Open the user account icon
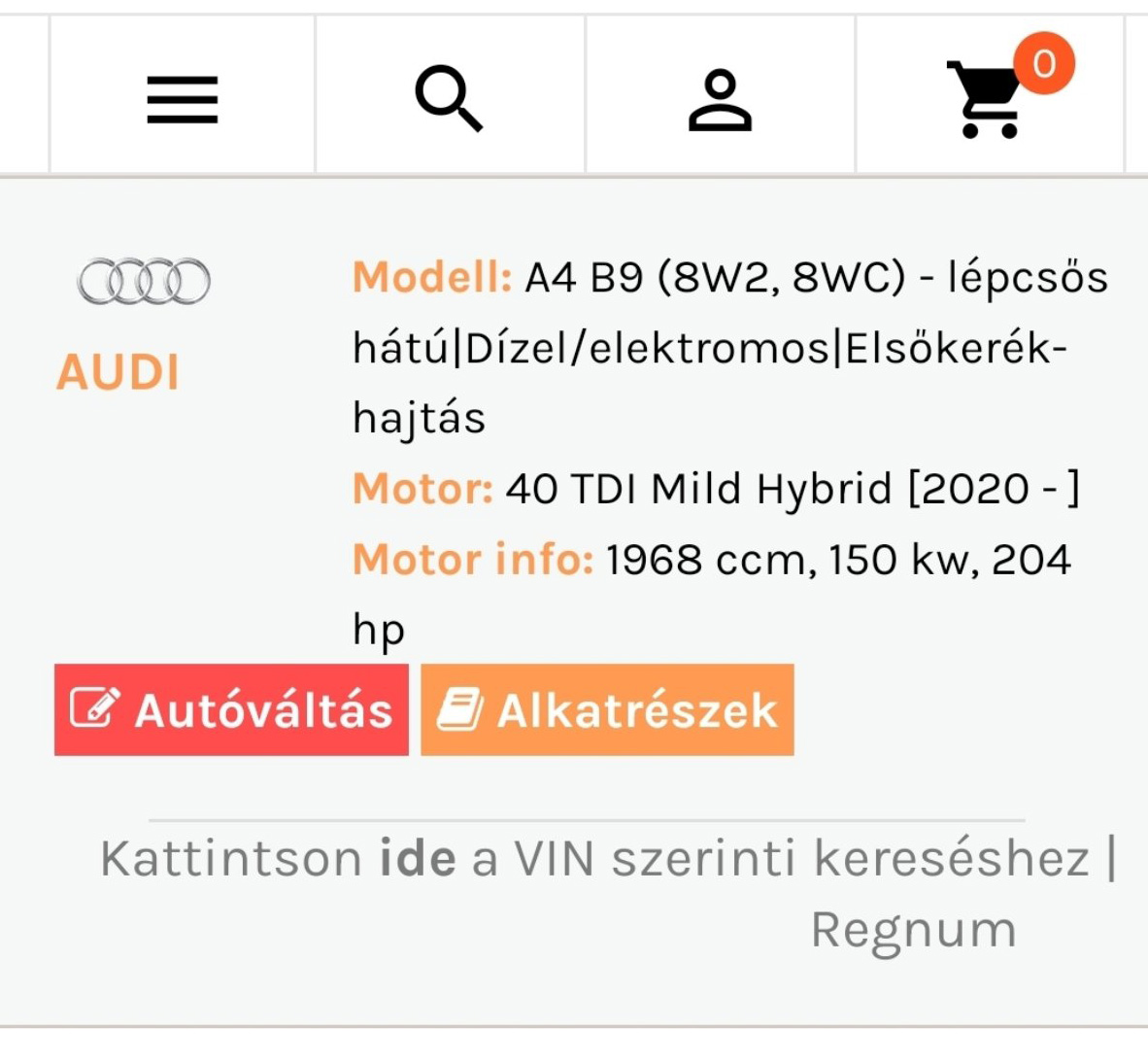1148x1064 pixels. click(x=720, y=99)
